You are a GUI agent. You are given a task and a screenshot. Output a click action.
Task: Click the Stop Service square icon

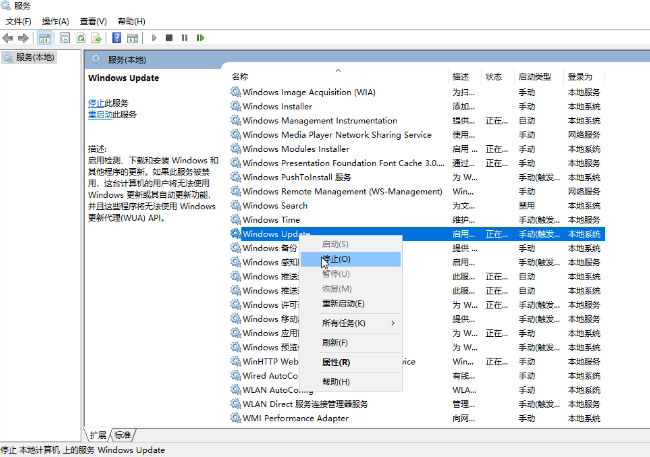tap(169, 38)
